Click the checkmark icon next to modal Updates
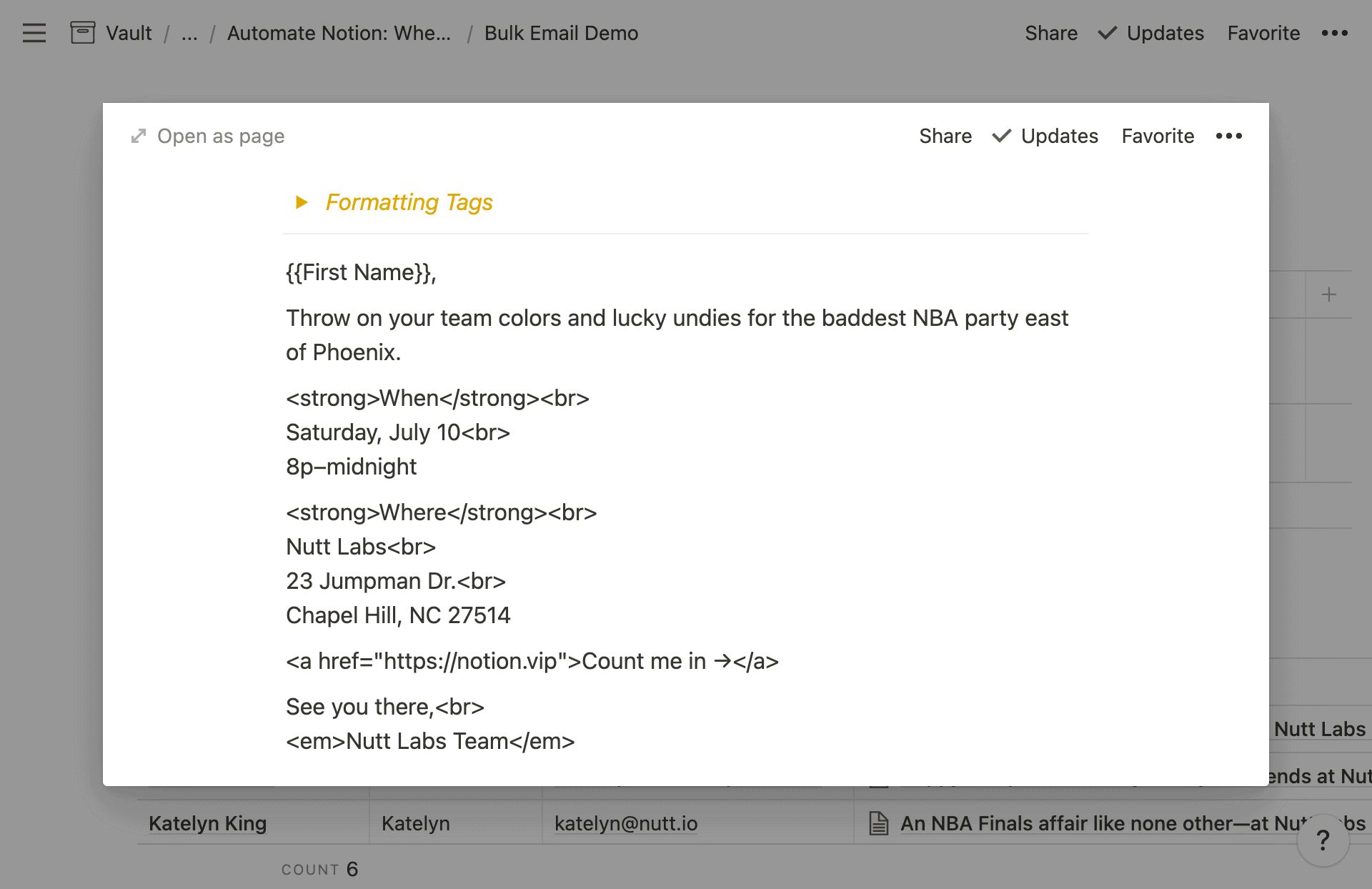1372x889 pixels. (x=1002, y=136)
